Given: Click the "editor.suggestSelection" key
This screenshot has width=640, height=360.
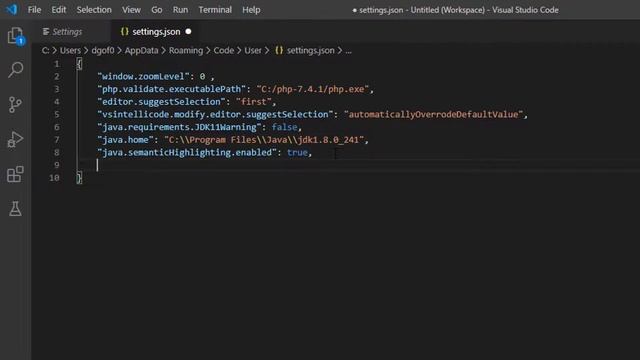Looking at the screenshot, I should pyautogui.click(x=161, y=102).
